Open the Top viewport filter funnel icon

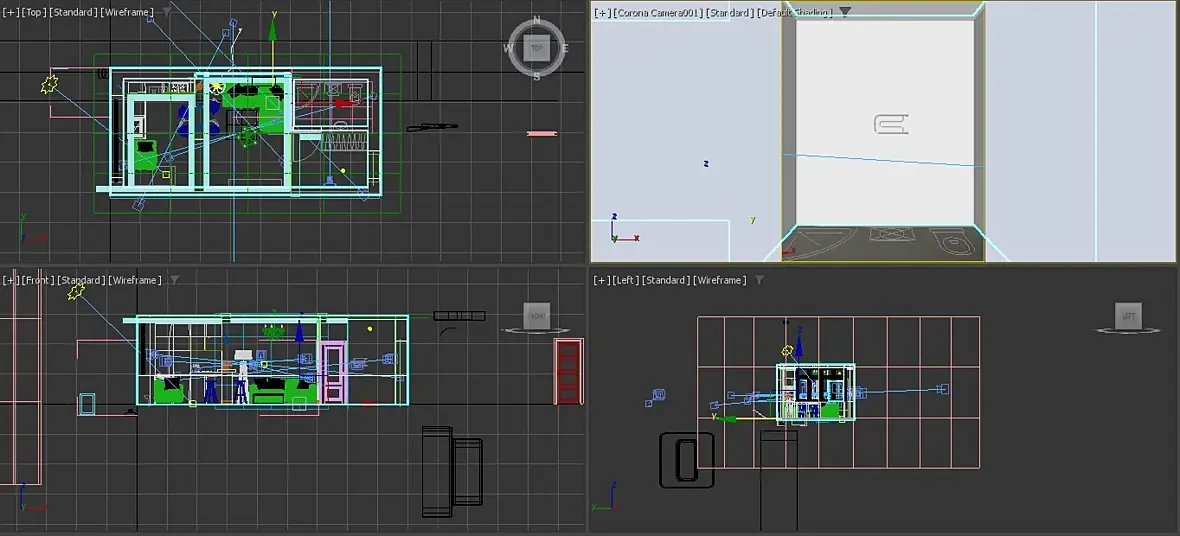(166, 12)
